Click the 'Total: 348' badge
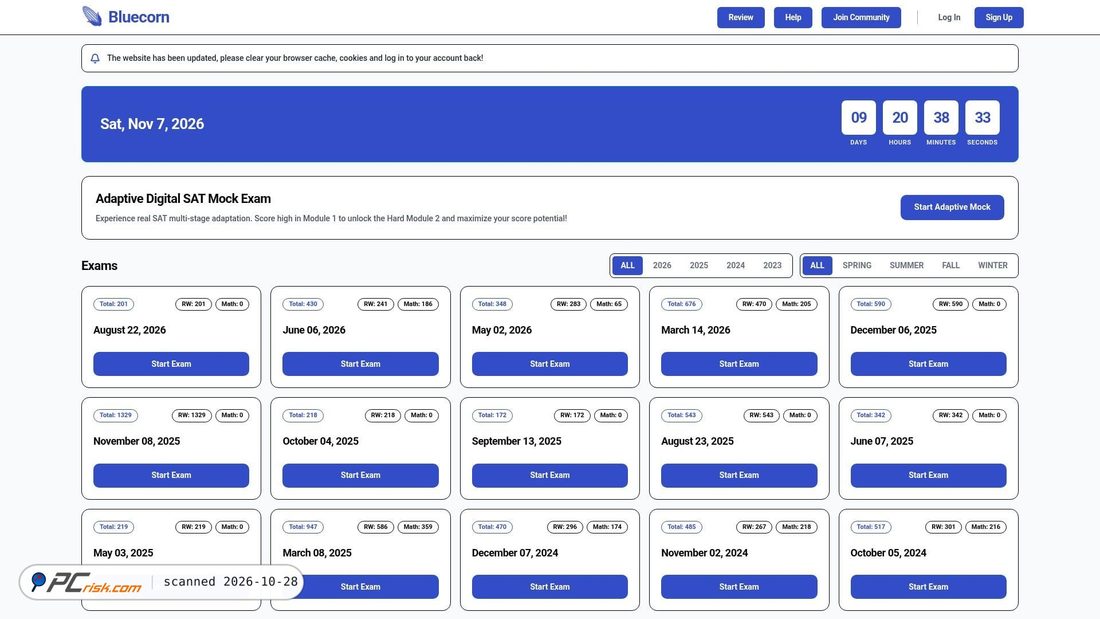This screenshot has width=1100, height=619. click(492, 304)
